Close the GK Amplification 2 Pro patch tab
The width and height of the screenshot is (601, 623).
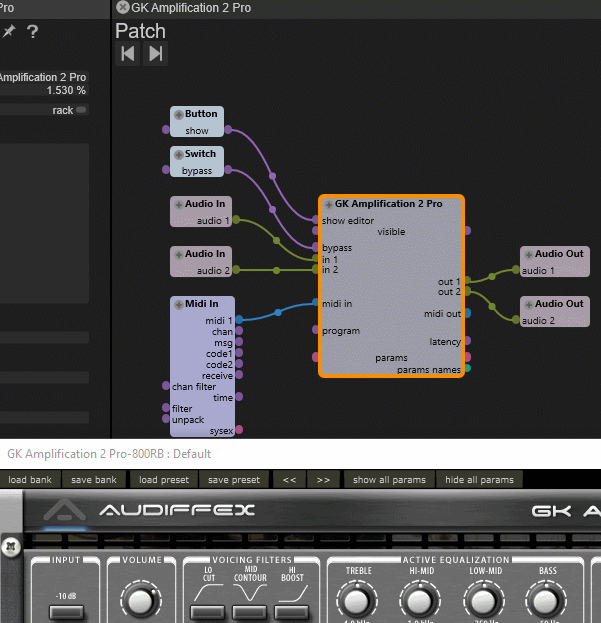[123, 7]
